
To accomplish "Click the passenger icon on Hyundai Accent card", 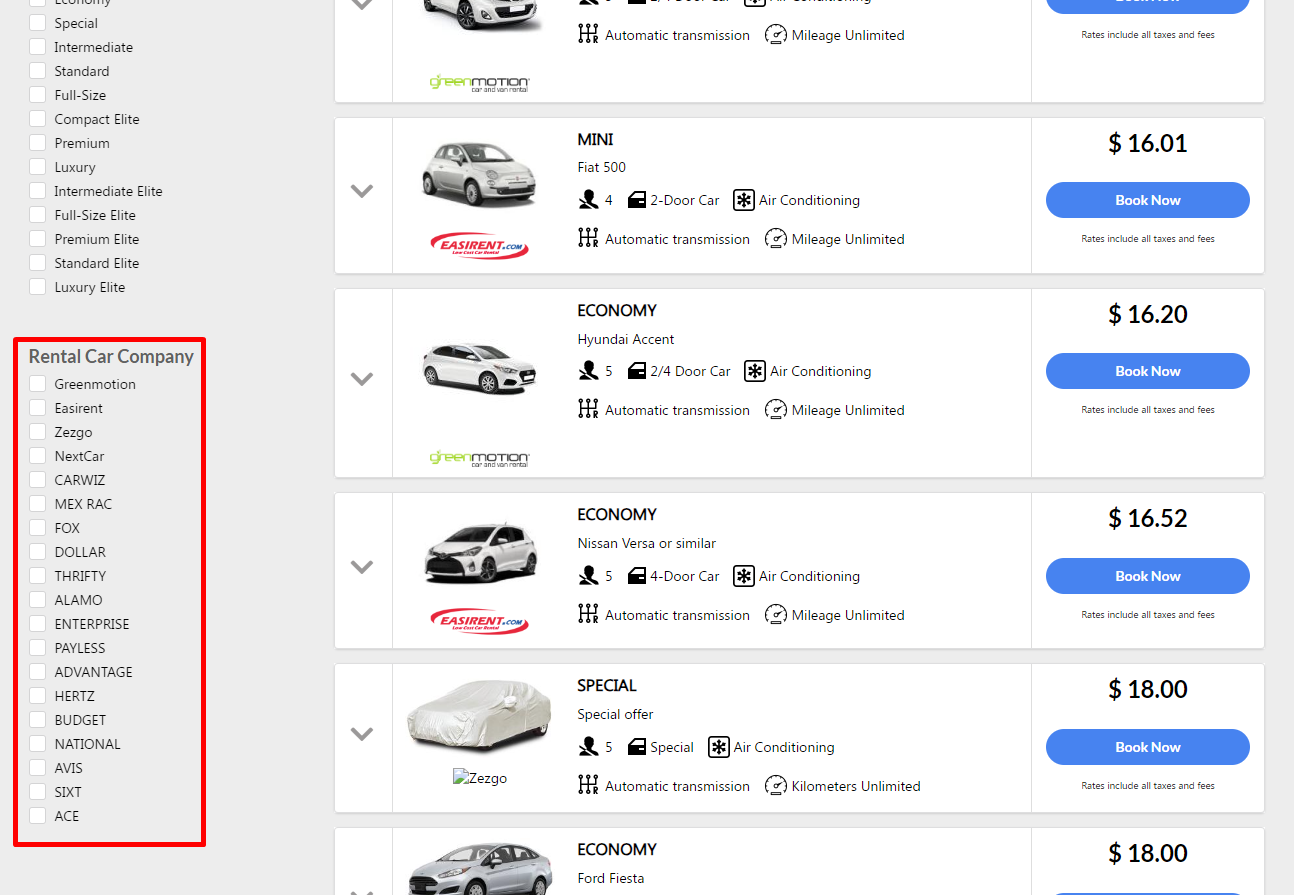I will point(588,371).
